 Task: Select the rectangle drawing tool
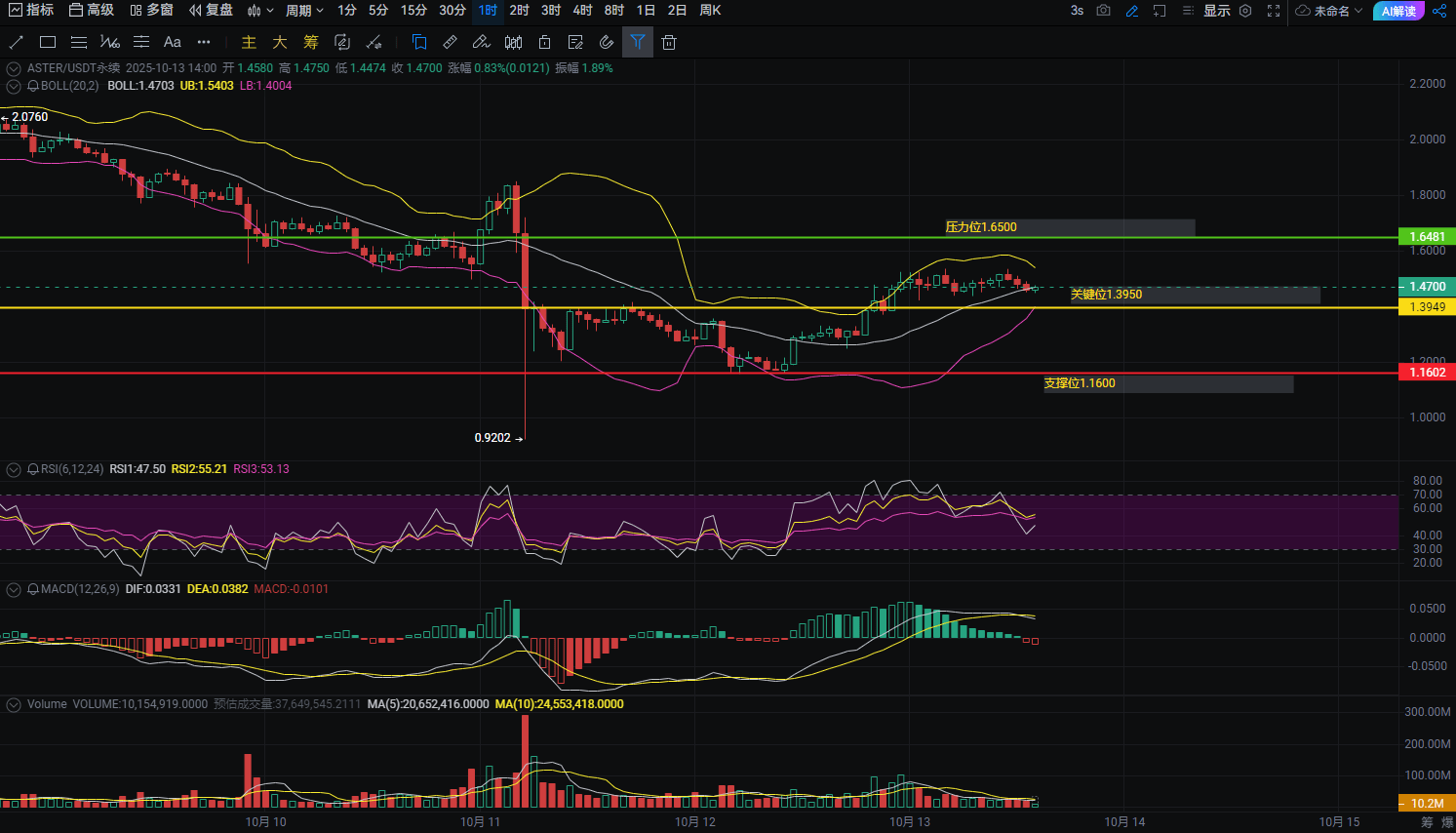pyautogui.click(x=48, y=42)
